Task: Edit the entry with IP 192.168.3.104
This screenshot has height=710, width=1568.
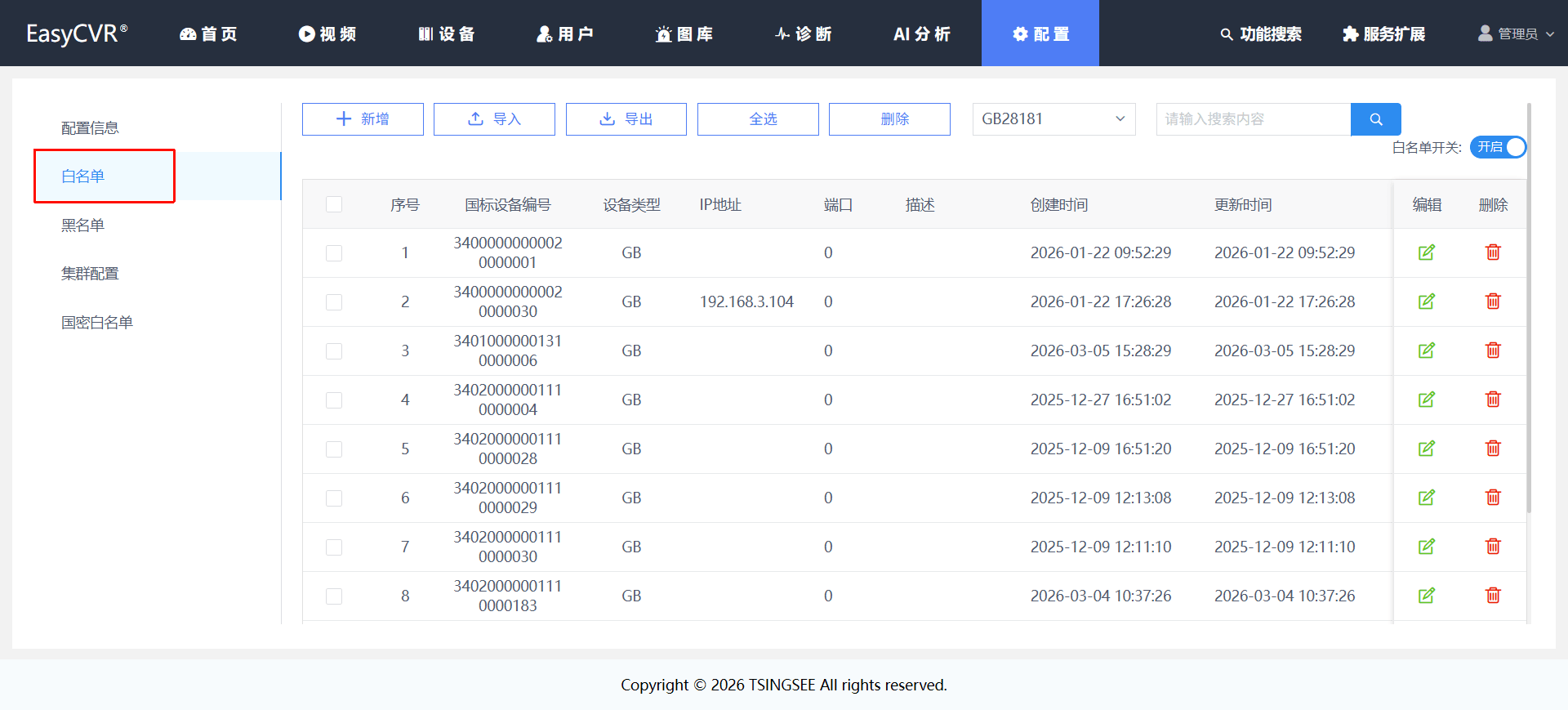Action: [x=1427, y=301]
